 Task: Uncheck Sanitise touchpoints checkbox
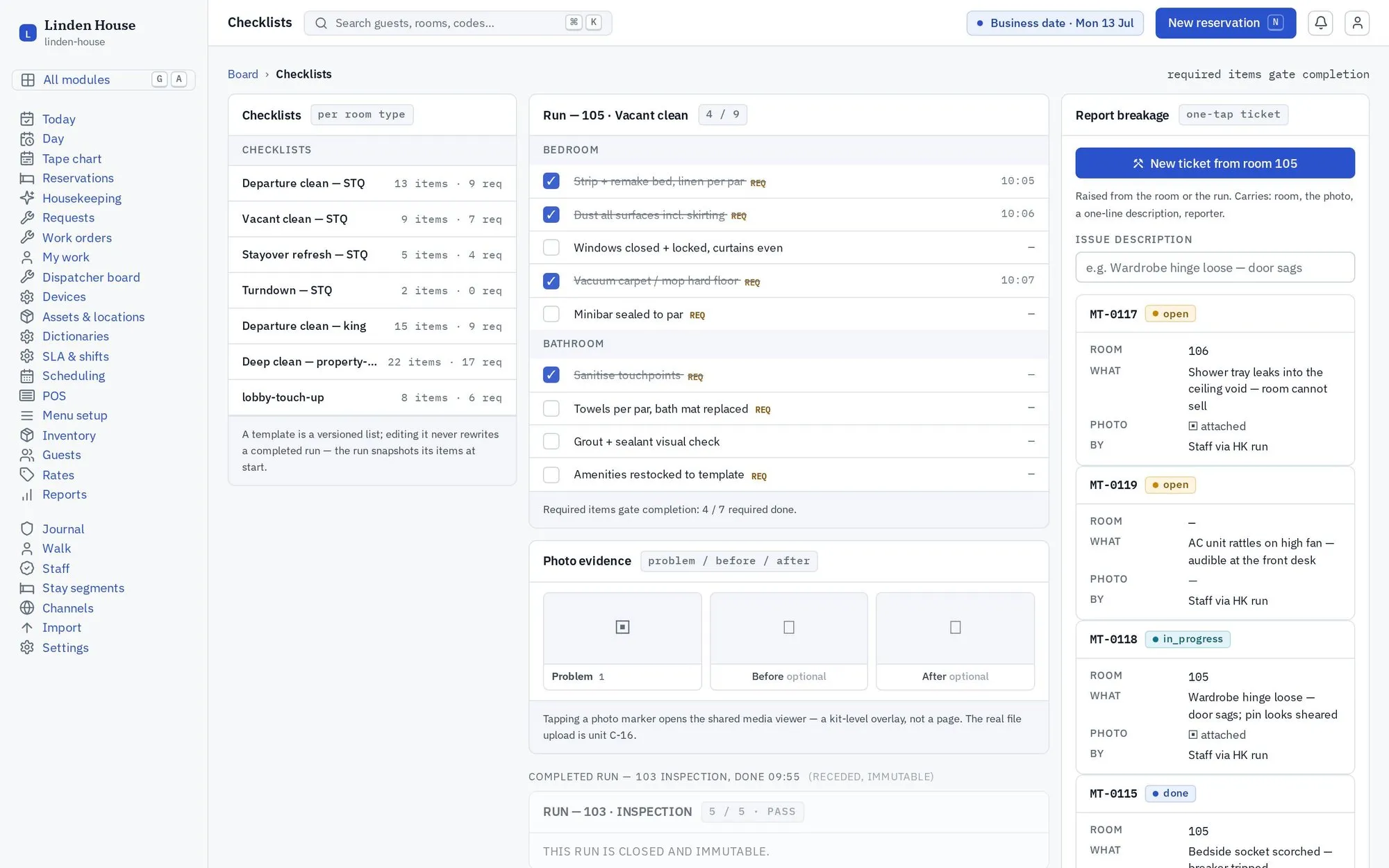[x=551, y=374]
